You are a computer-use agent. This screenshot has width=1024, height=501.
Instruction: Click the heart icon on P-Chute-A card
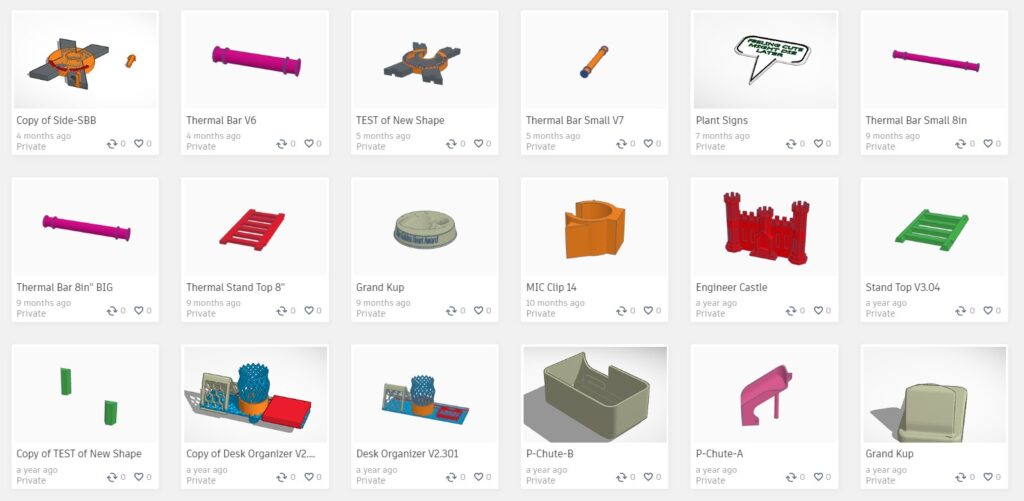pyautogui.click(x=818, y=477)
